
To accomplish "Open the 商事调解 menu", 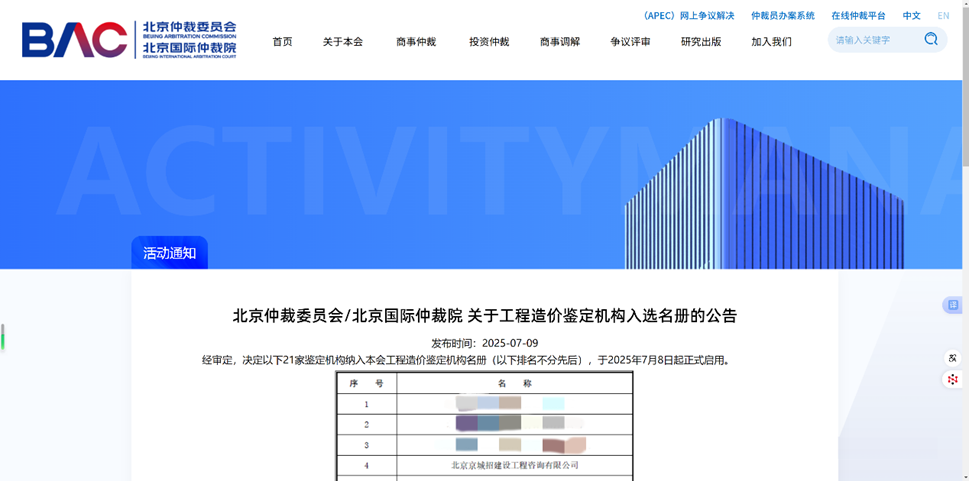I will pyautogui.click(x=560, y=42).
